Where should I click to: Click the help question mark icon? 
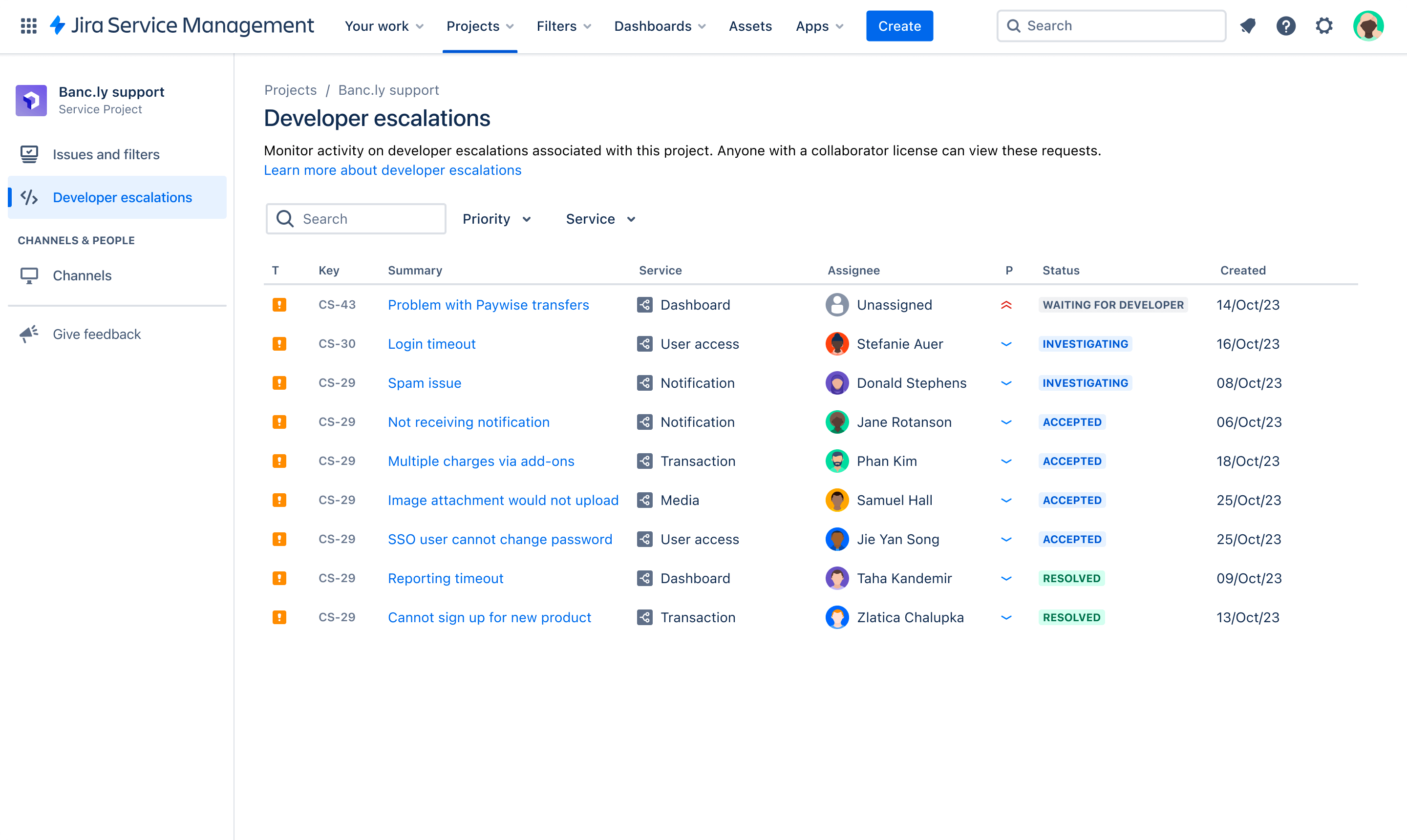point(1288,26)
